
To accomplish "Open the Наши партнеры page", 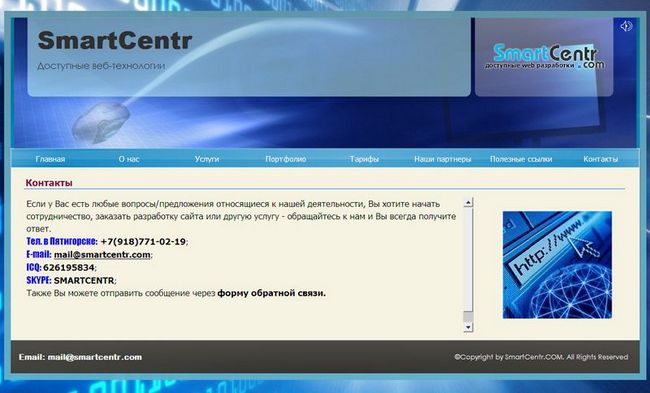I will click(442, 159).
